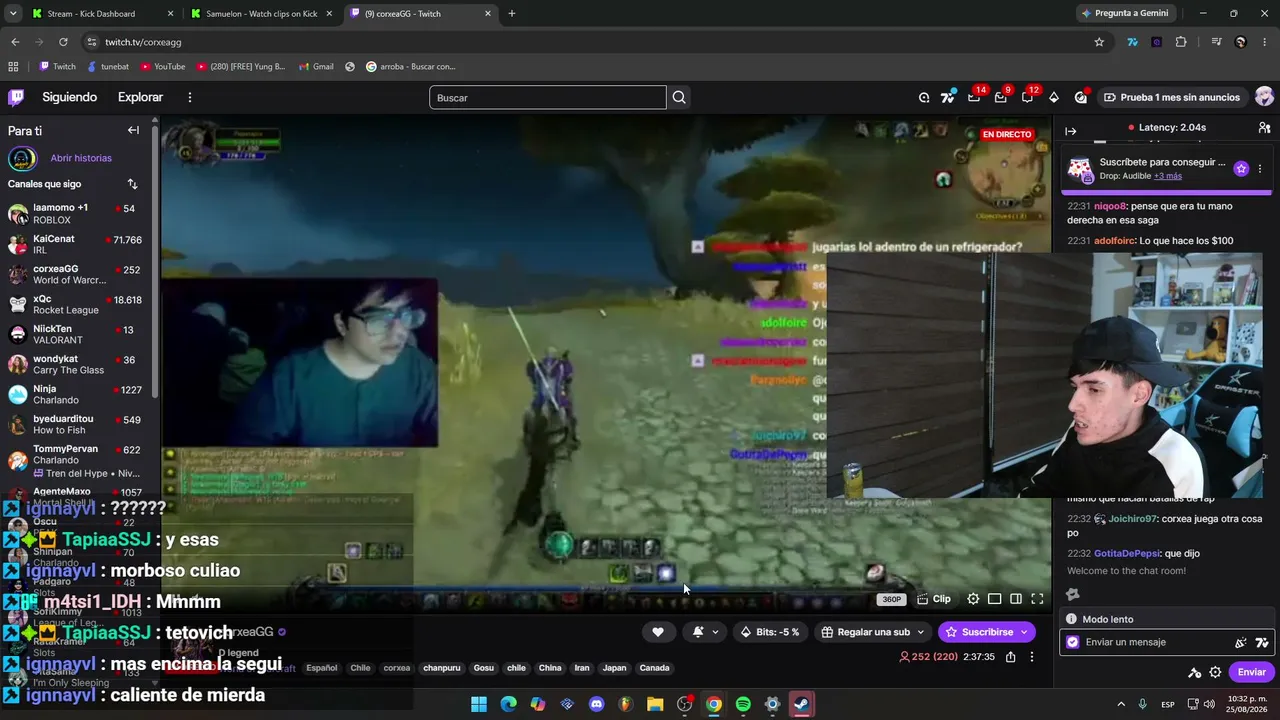The image size is (1280, 720).
Task: Open the stream three-dot options menu
Action: (1032, 657)
